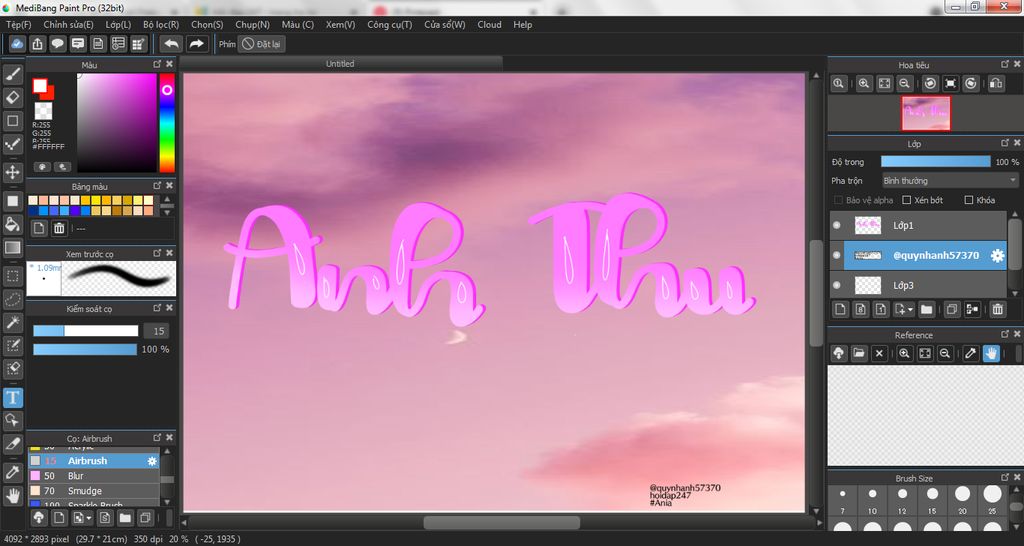
Task: Click the brush size slider showing 15
Action: pyautogui.click(x=86, y=331)
